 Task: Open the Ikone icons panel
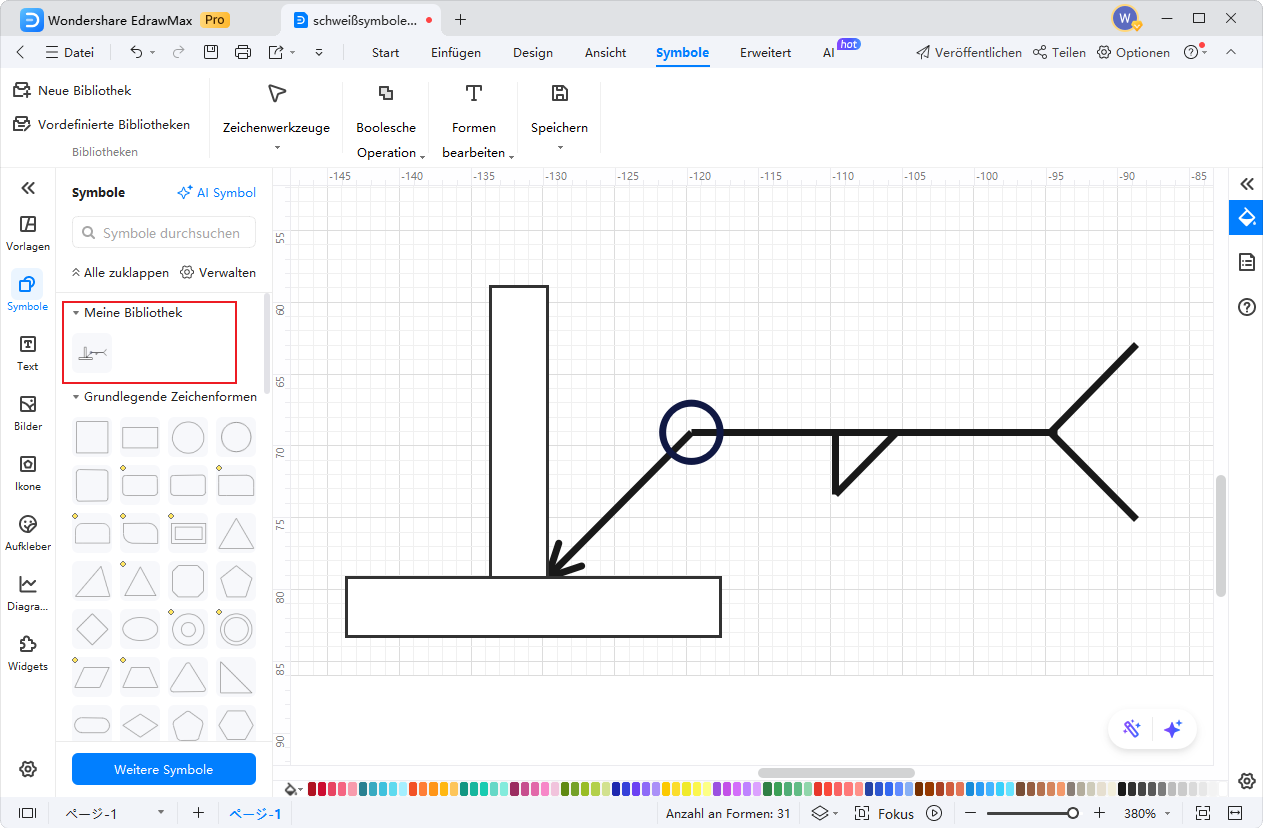coord(28,472)
